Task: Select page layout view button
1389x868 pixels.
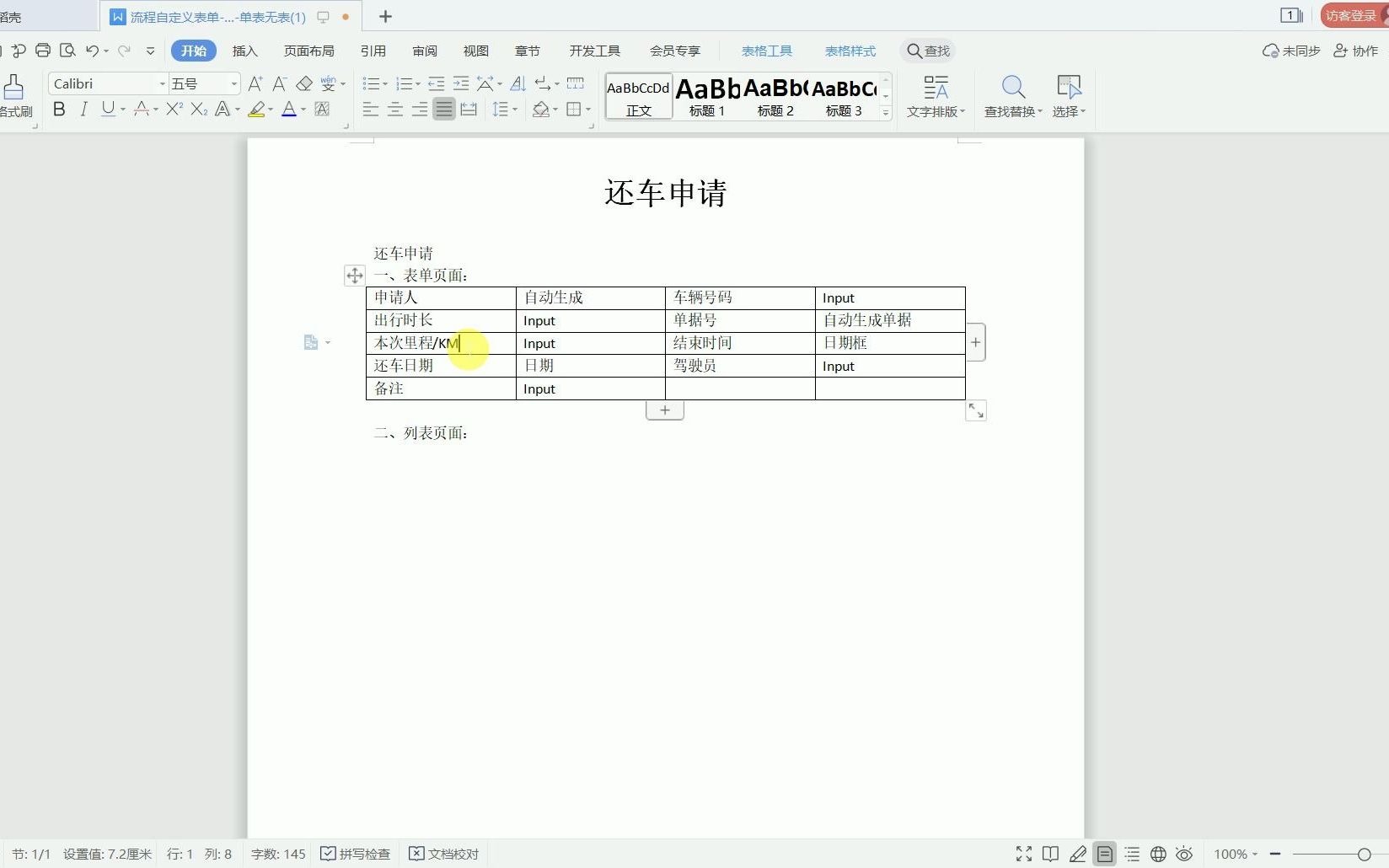Action: (1104, 854)
